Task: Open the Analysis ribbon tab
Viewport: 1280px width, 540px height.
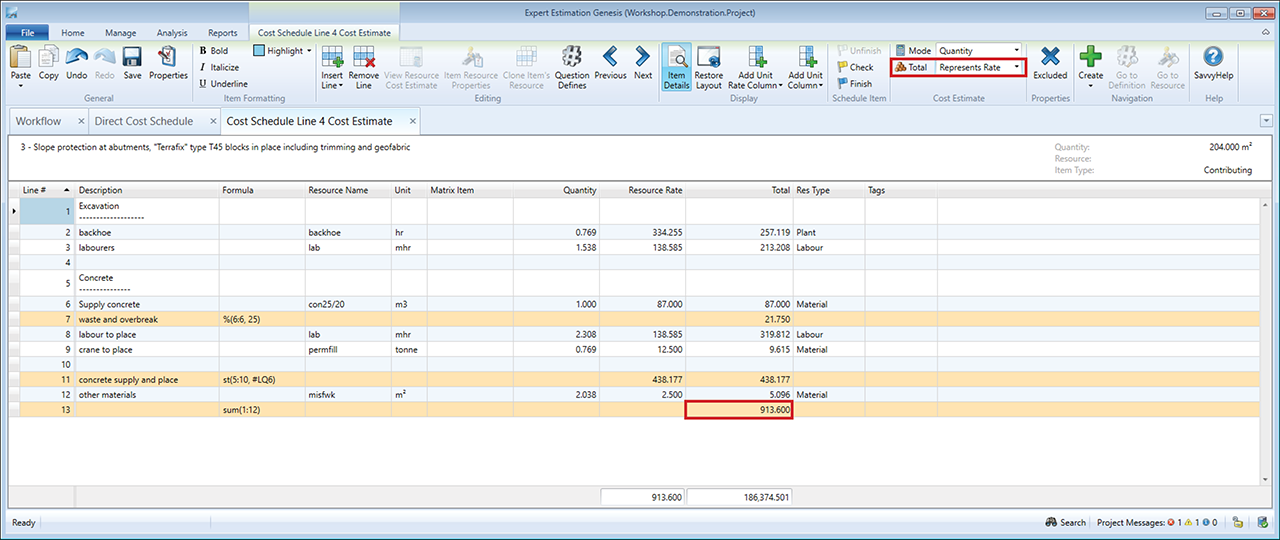Action: pyautogui.click(x=172, y=33)
